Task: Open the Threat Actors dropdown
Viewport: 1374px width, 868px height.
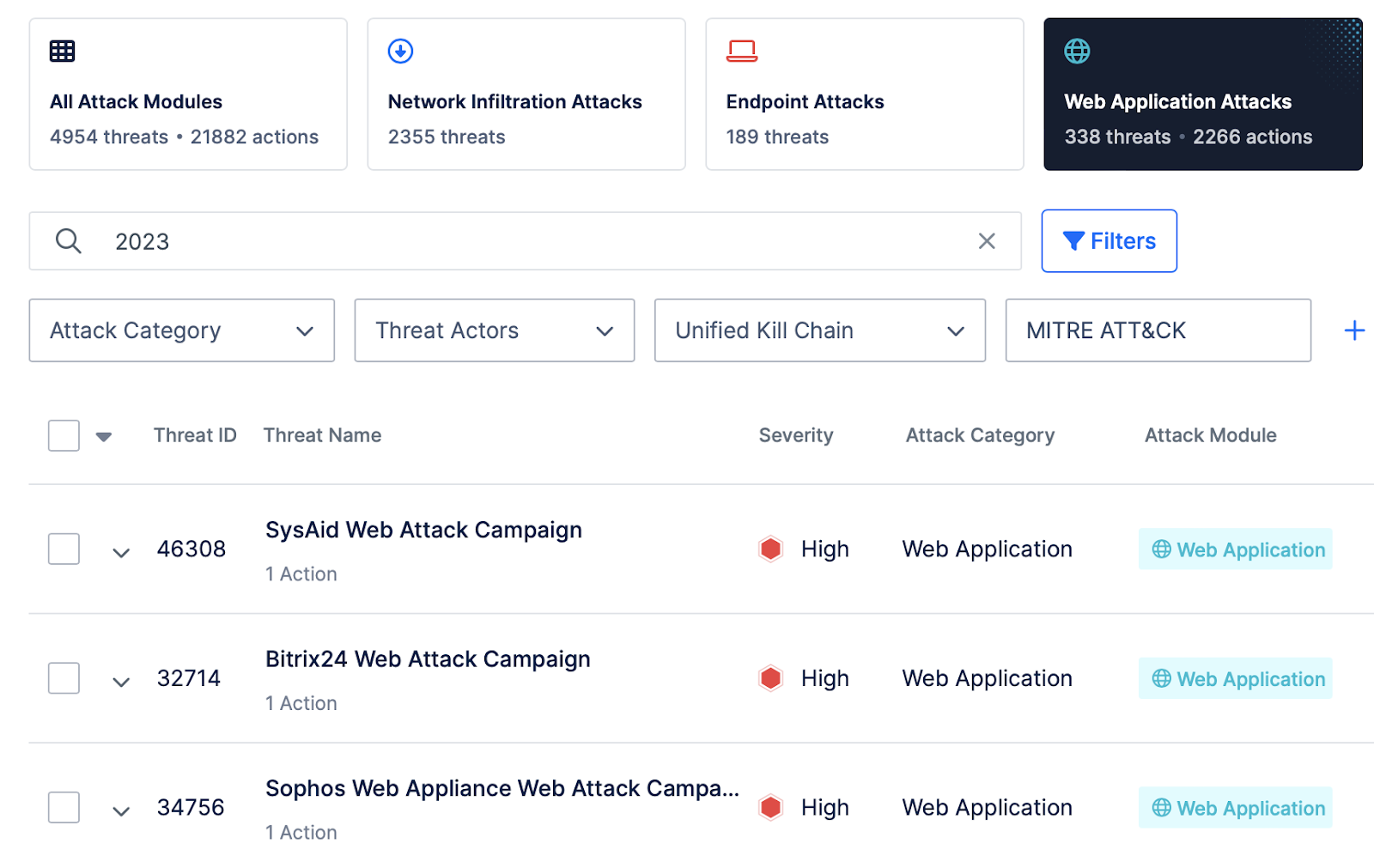Action: (494, 331)
